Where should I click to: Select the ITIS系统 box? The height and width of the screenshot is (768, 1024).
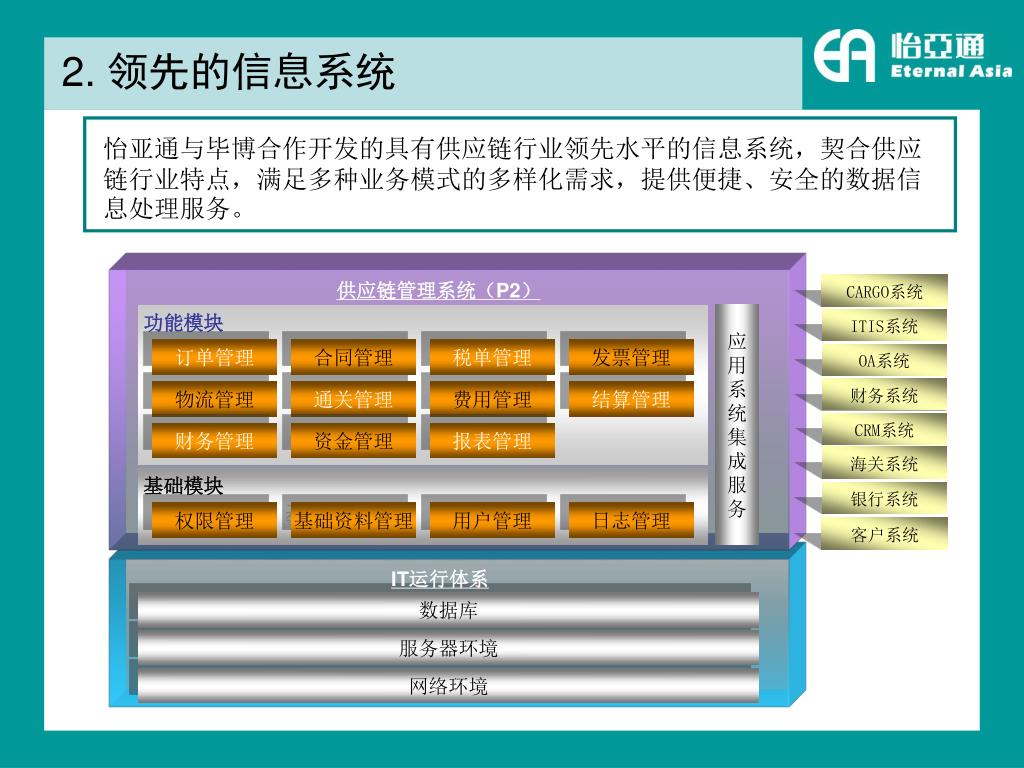[884, 326]
